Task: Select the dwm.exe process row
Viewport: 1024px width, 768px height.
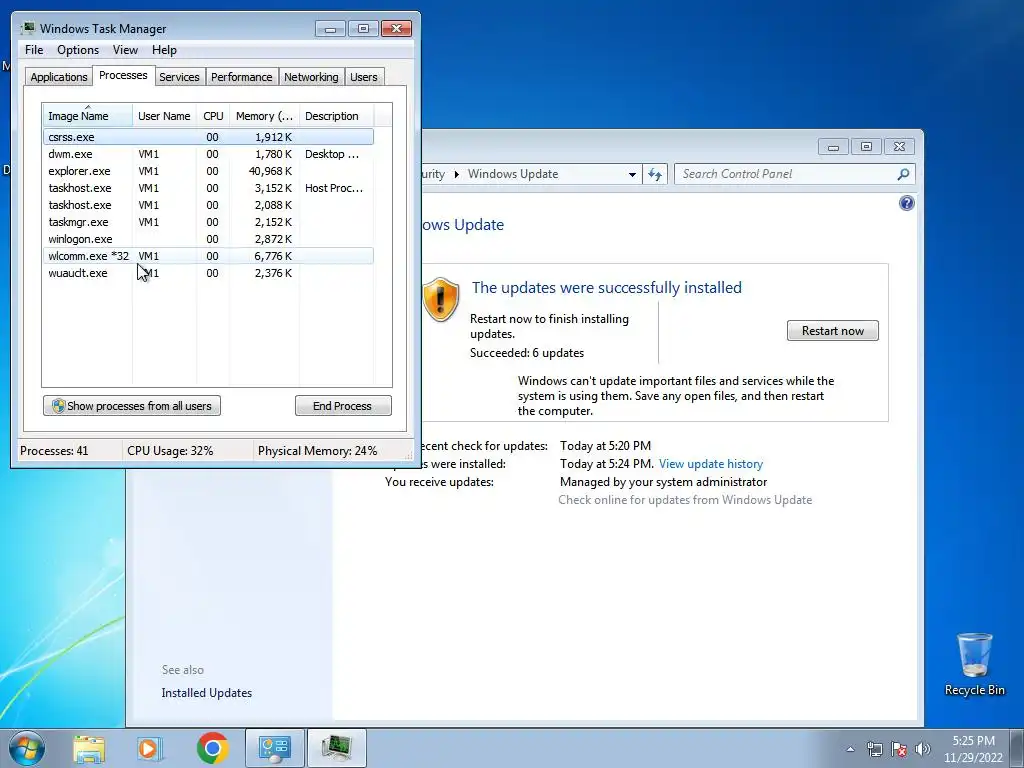Action: click(208, 154)
